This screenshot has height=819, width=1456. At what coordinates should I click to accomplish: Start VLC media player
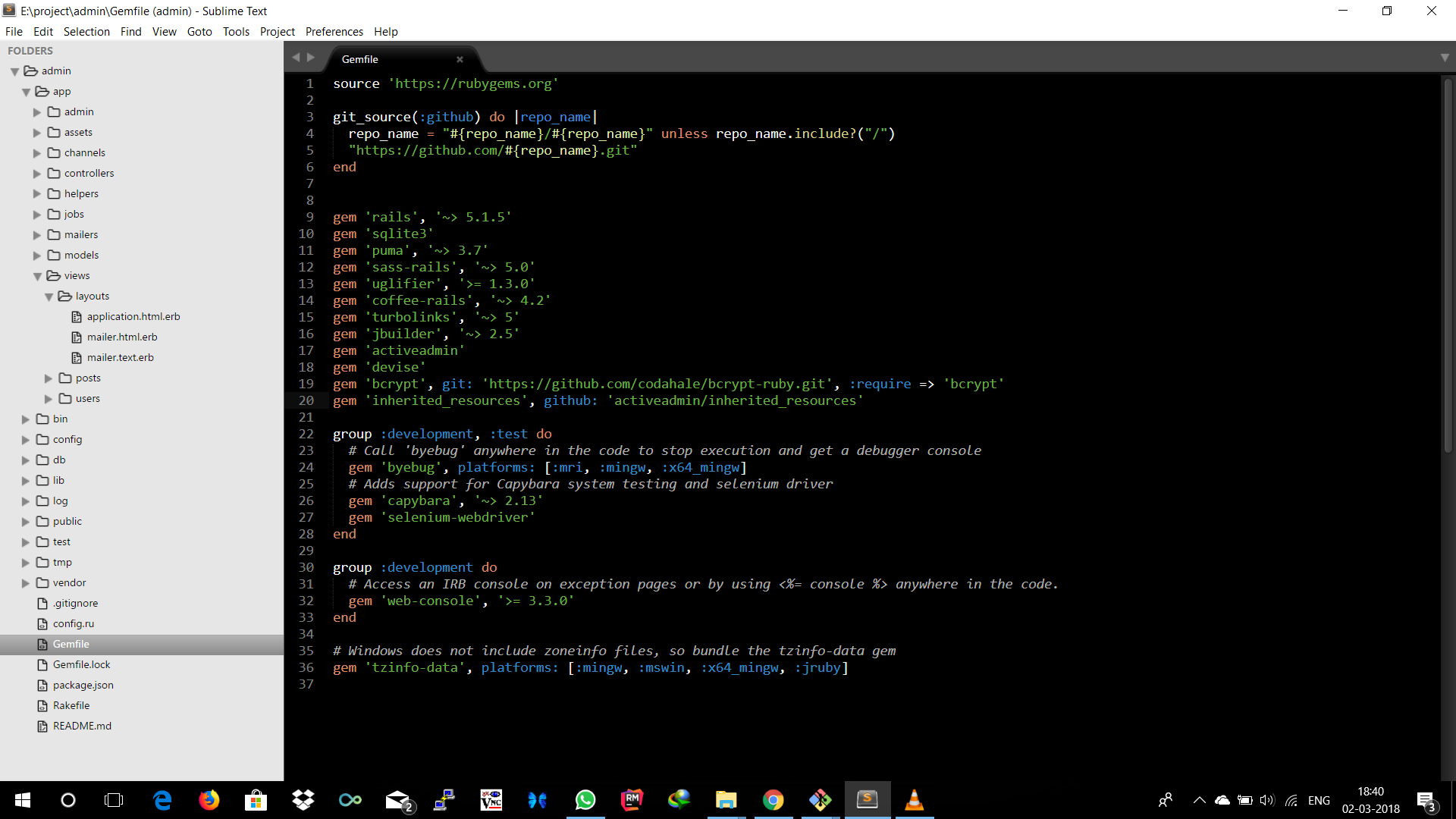coord(915,800)
